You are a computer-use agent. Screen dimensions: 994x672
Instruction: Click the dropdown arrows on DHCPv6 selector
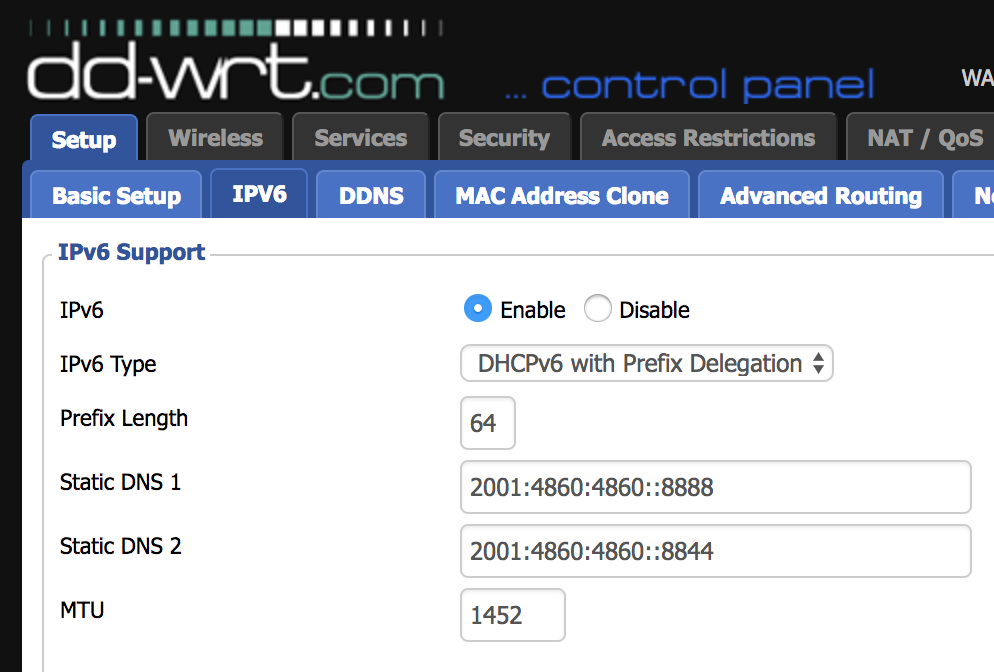pos(818,363)
